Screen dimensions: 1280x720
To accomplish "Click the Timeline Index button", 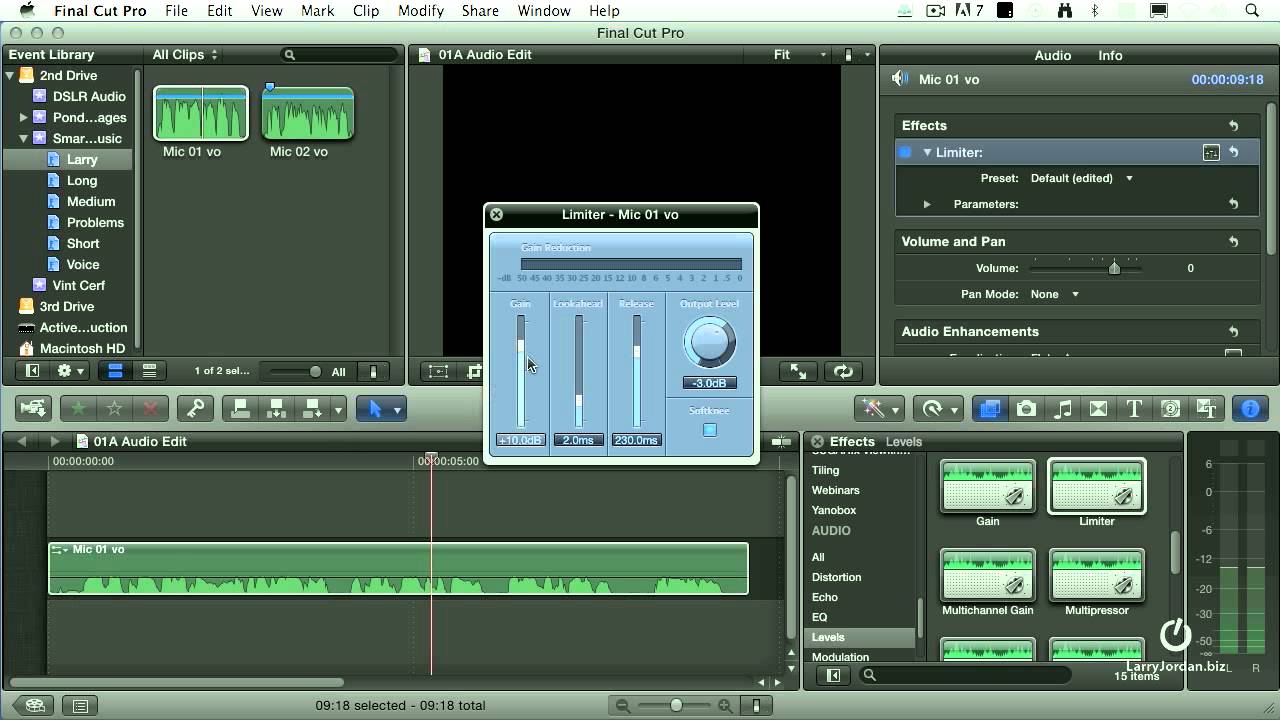I will [x=80, y=706].
